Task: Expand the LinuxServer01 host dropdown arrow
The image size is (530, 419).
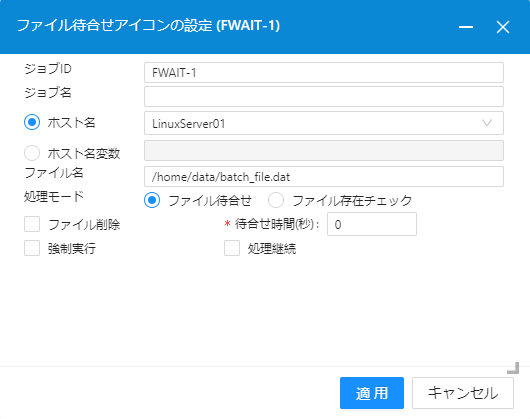Action: coord(487,123)
